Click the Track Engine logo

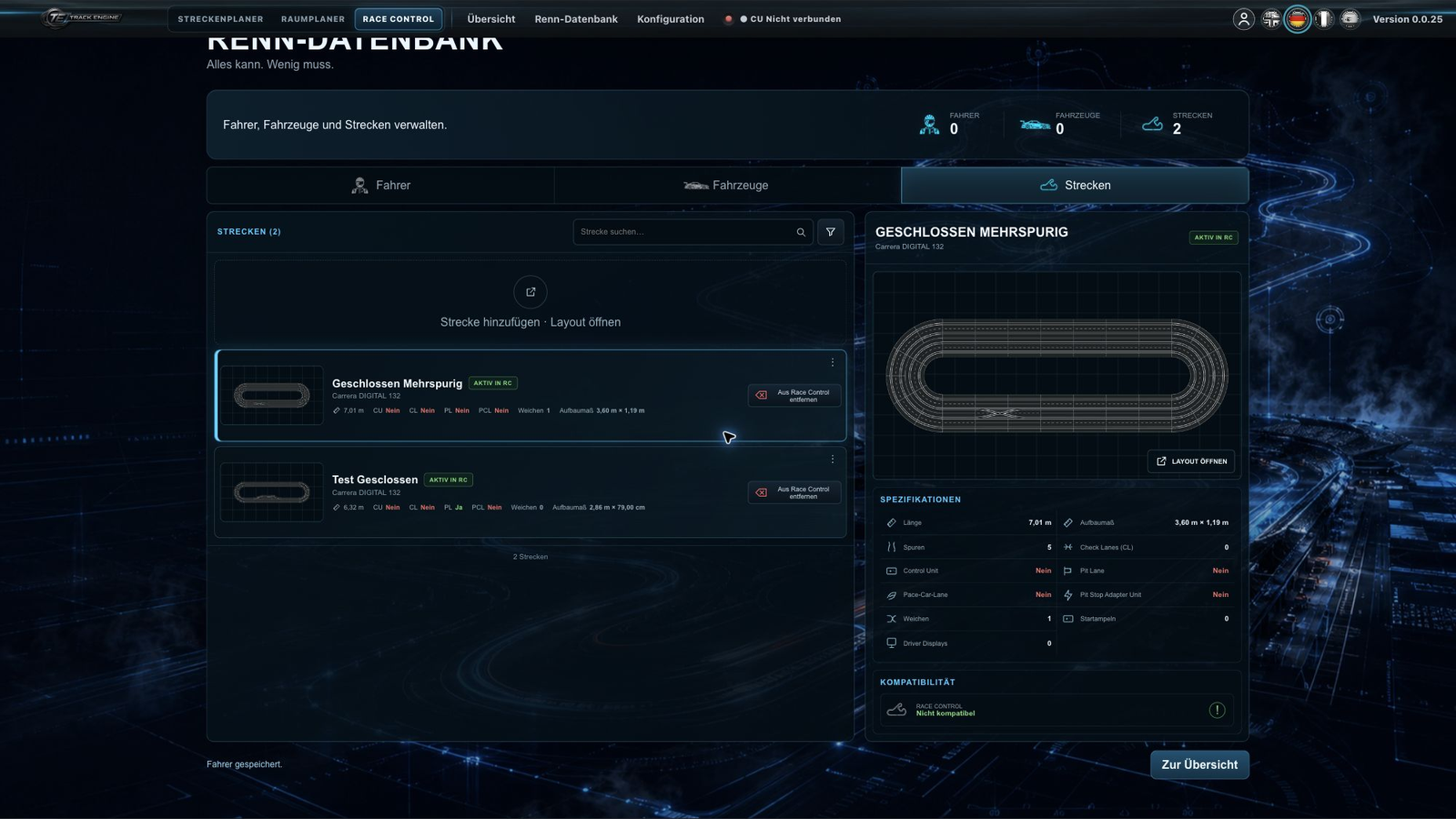click(82, 17)
